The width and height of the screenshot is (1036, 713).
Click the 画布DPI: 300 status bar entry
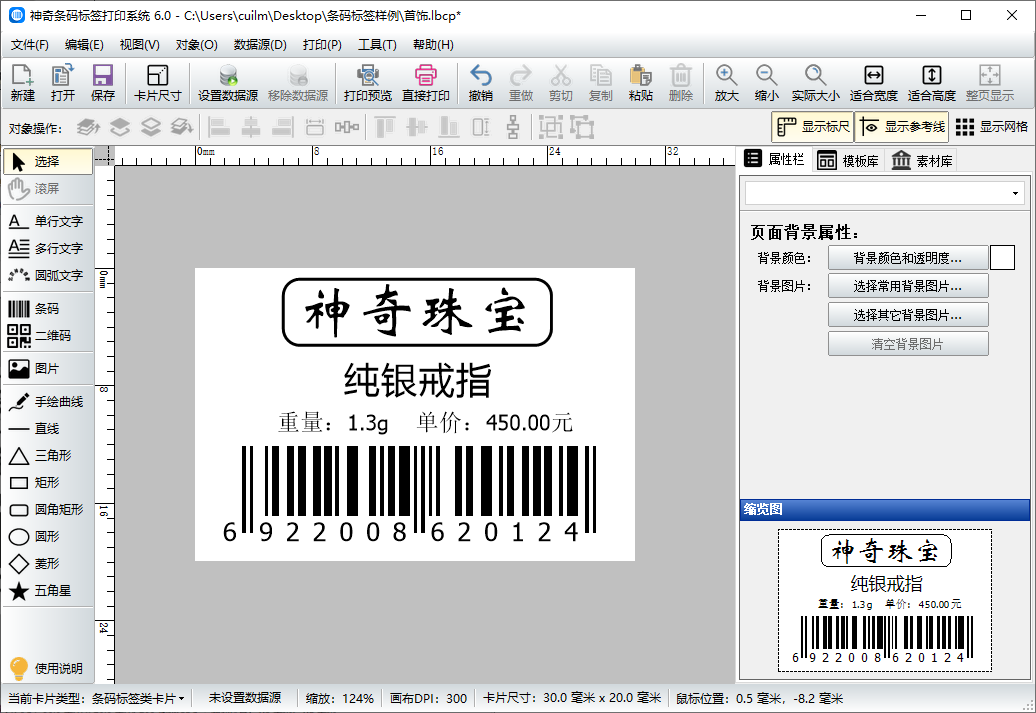coord(428,698)
